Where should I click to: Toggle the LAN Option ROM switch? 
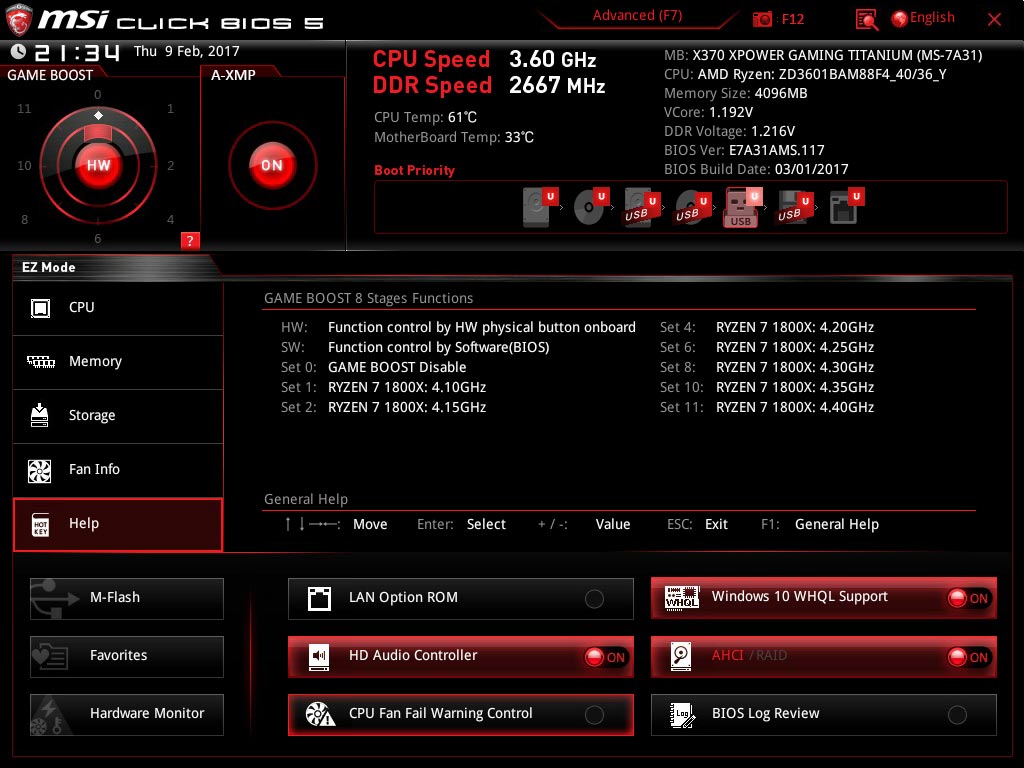pos(594,598)
